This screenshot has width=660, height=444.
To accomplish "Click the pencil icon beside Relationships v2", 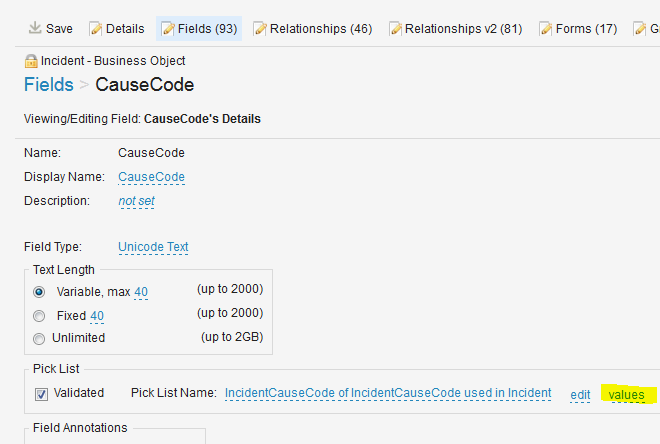I will [x=396, y=29].
